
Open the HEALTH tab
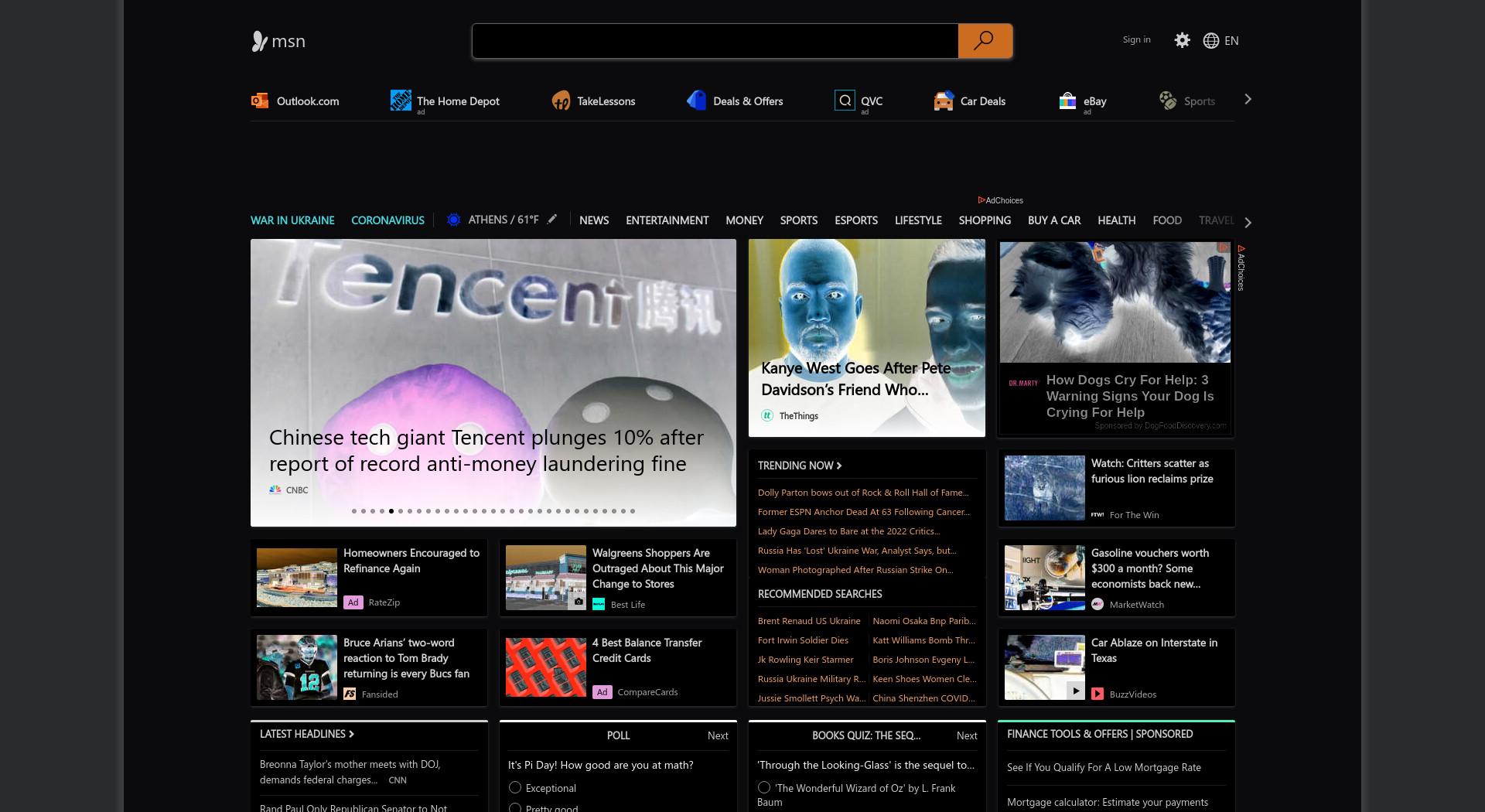tap(1117, 220)
